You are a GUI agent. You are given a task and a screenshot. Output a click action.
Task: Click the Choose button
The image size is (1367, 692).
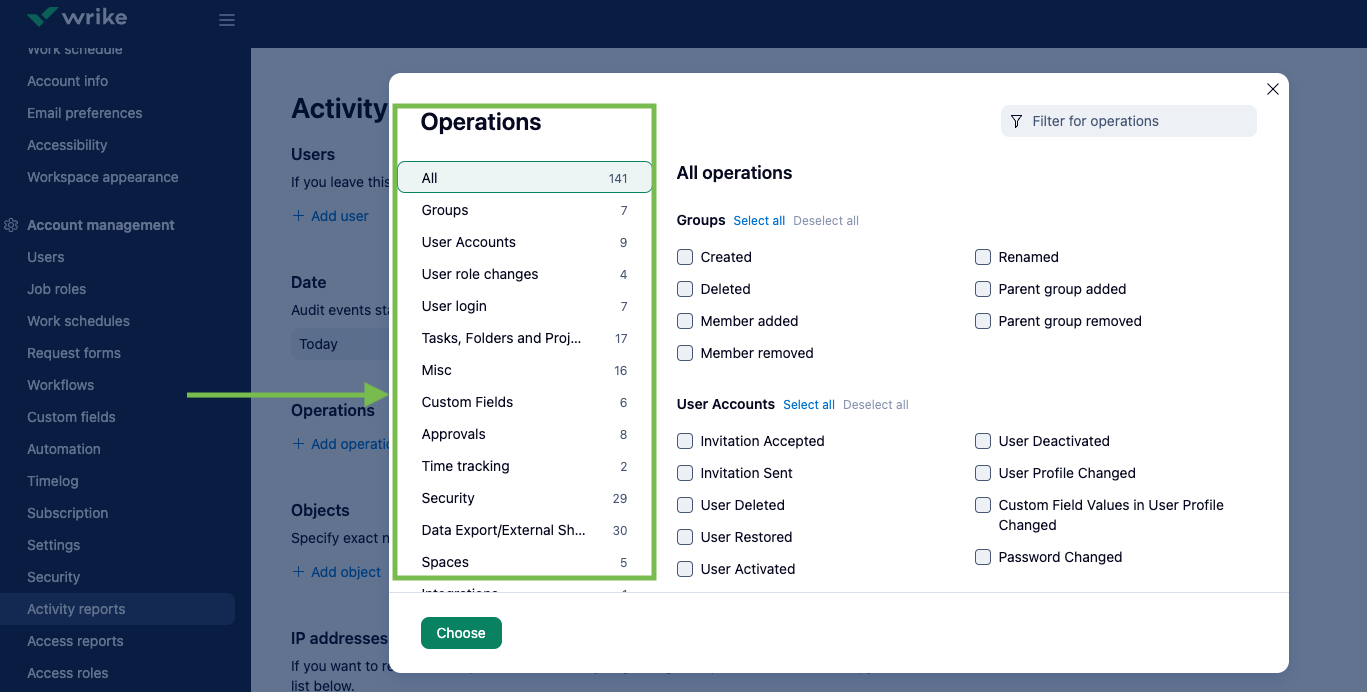point(461,633)
